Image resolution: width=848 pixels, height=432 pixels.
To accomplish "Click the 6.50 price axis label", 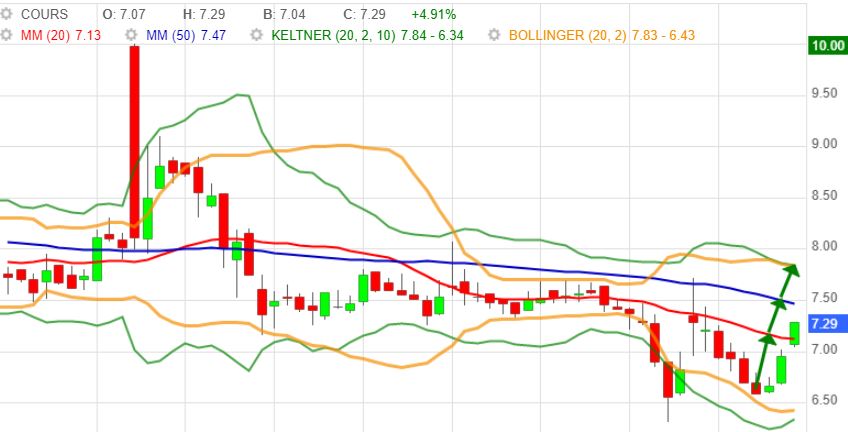I will (x=827, y=400).
